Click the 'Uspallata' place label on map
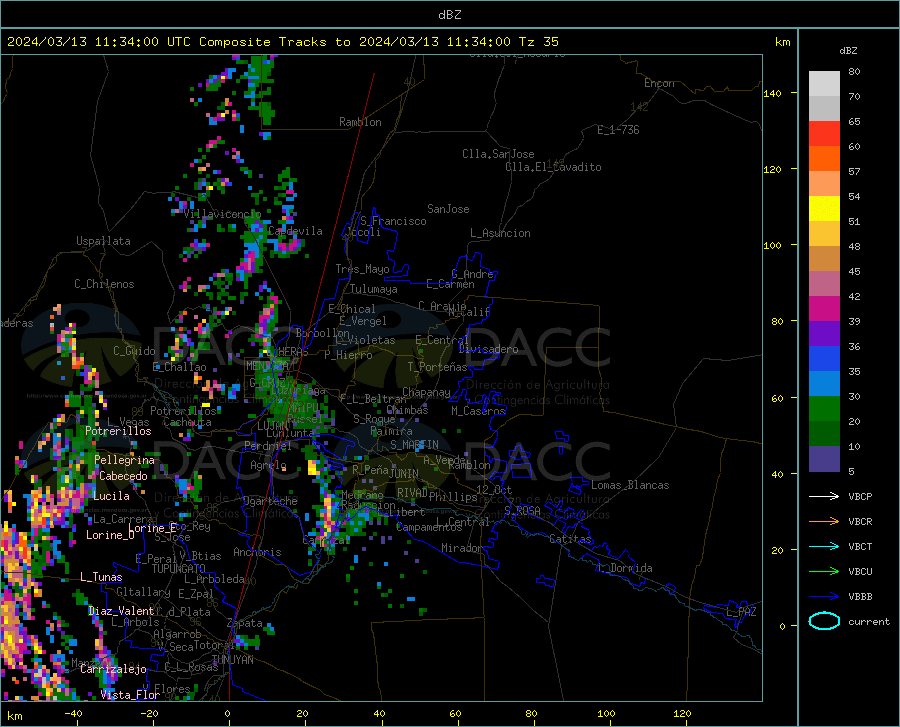The image size is (900, 727). (x=103, y=241)
